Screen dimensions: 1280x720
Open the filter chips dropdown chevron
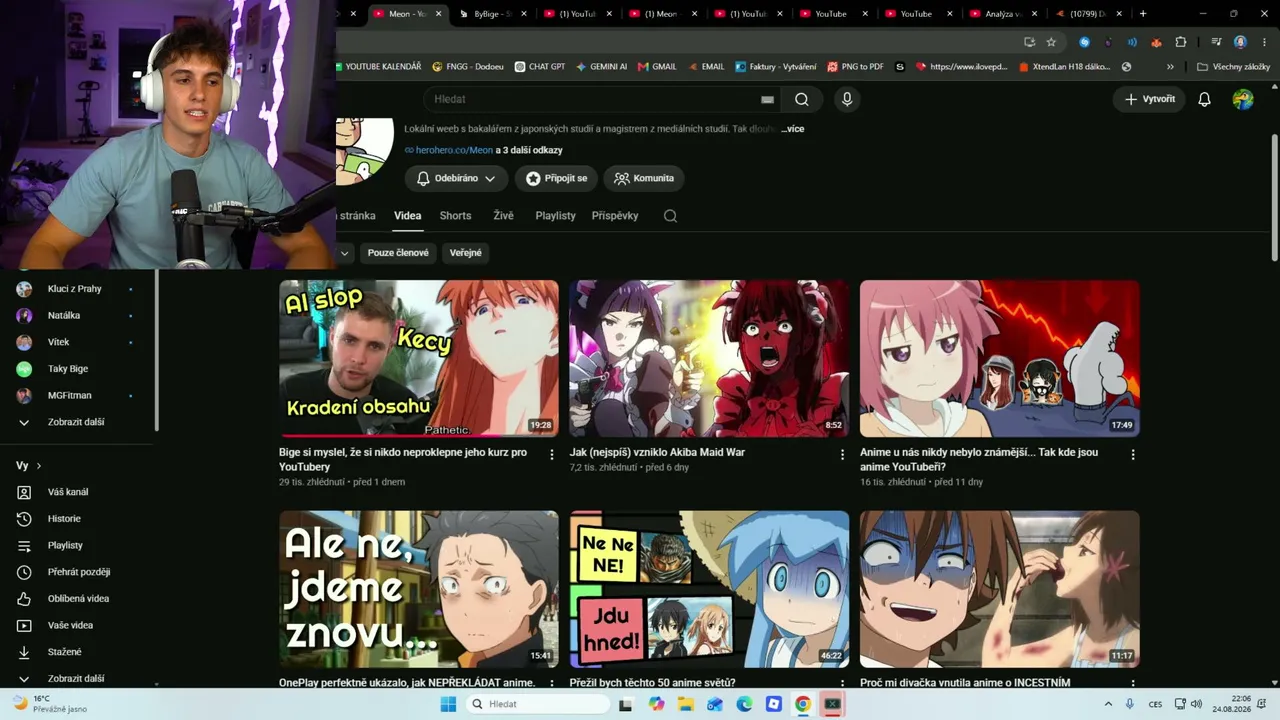(344, 253)
